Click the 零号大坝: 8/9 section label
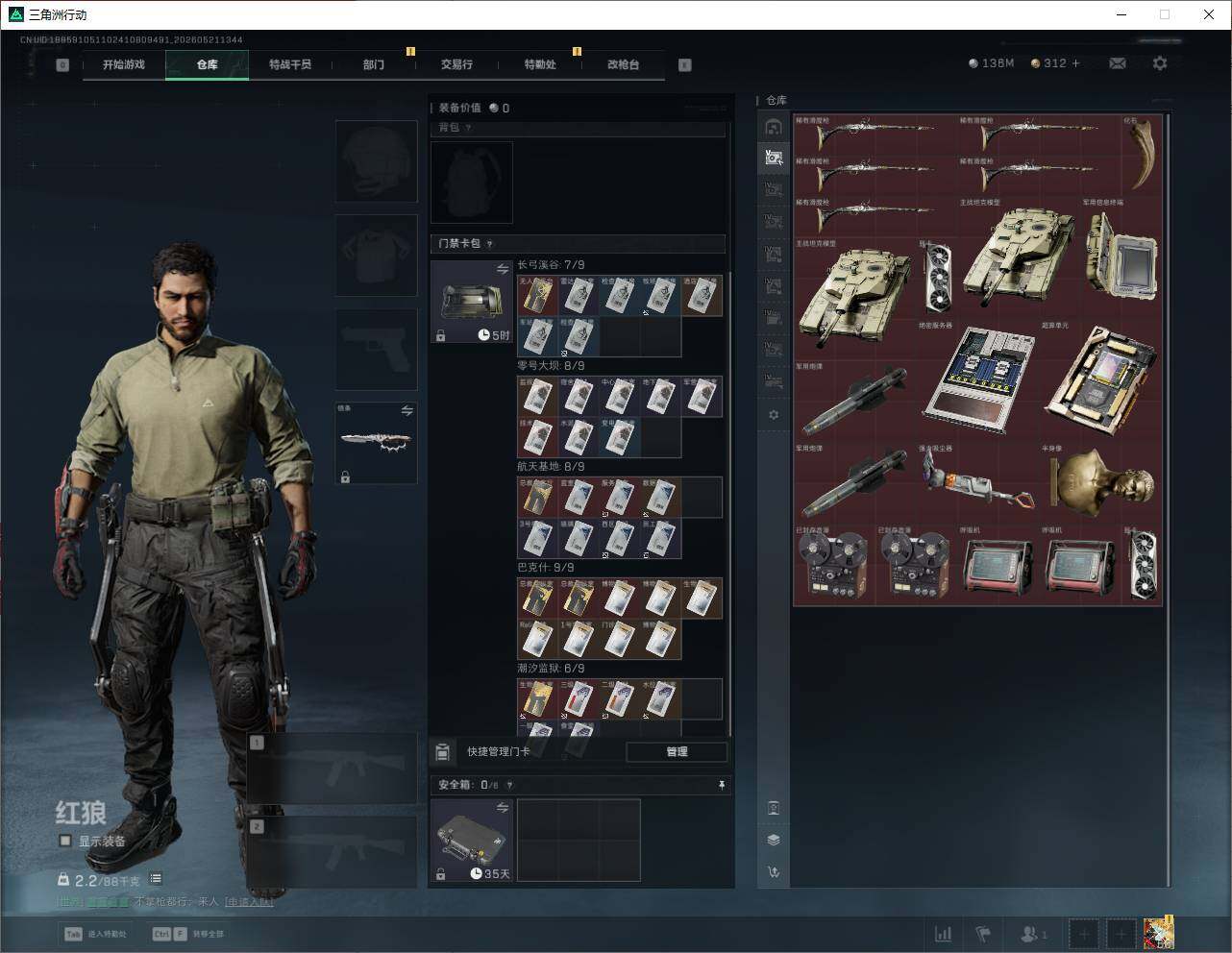 [551, 366]
